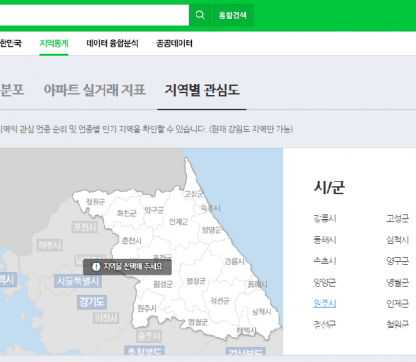Select 속초시 in the city list

(x=325, y=261)
